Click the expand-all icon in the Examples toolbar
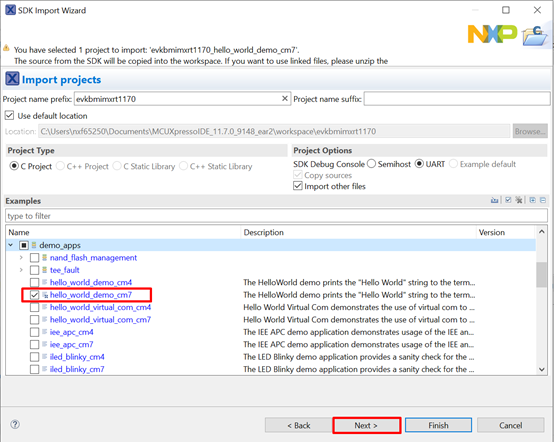The width and height of the screenshot is (554, 442). click(x=532, y=200)
